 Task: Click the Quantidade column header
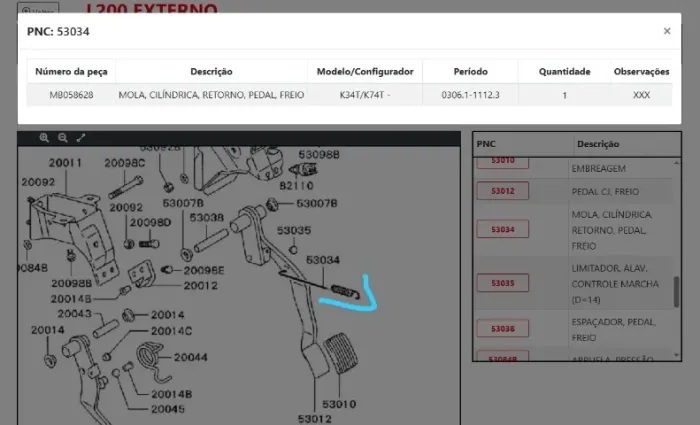point(564,72)
